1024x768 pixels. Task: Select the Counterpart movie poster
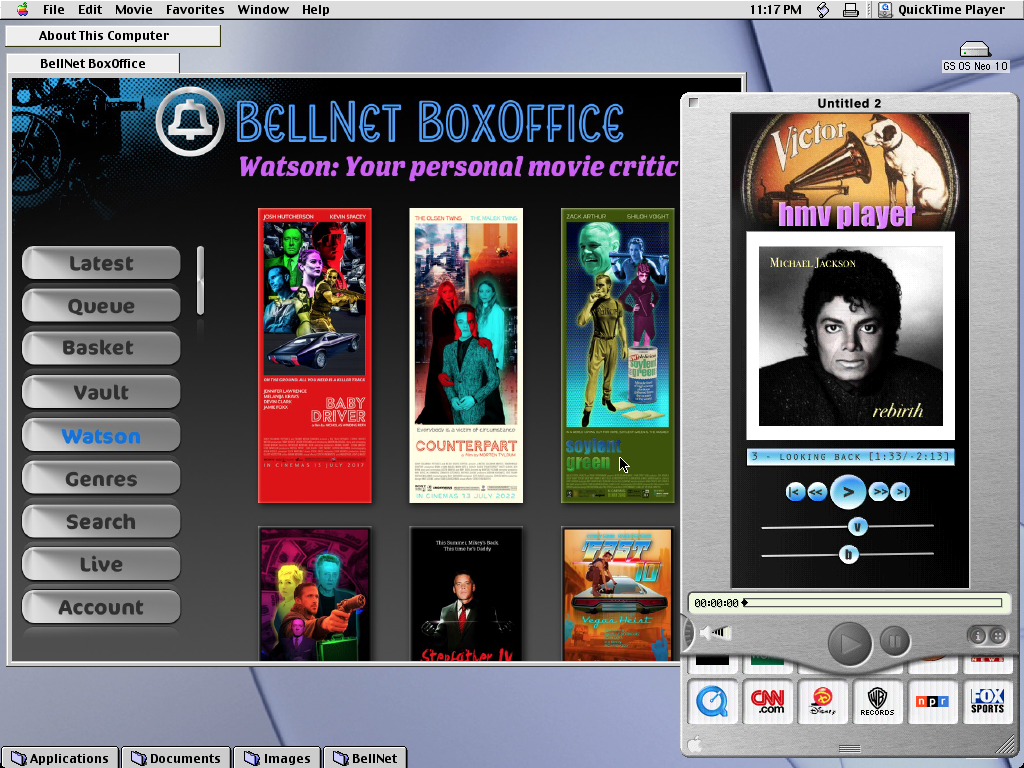point(466,356)
